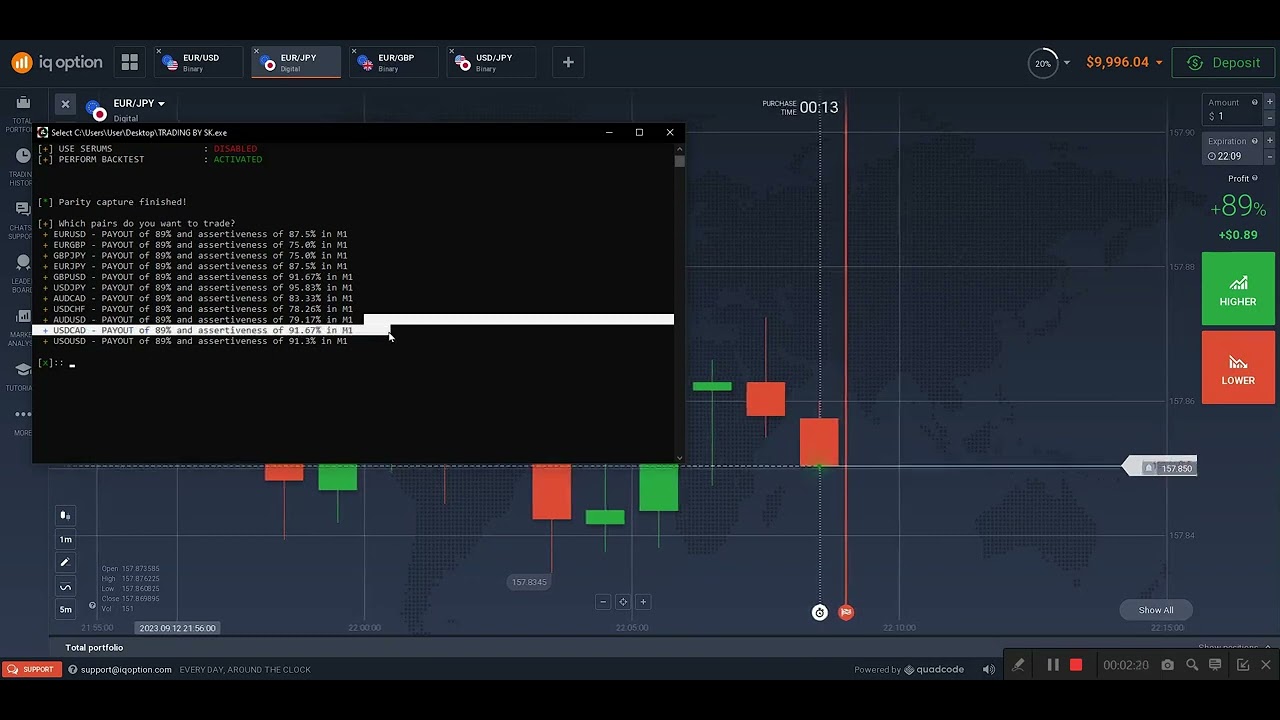Increase the trade Amount

coord(1271,102)
